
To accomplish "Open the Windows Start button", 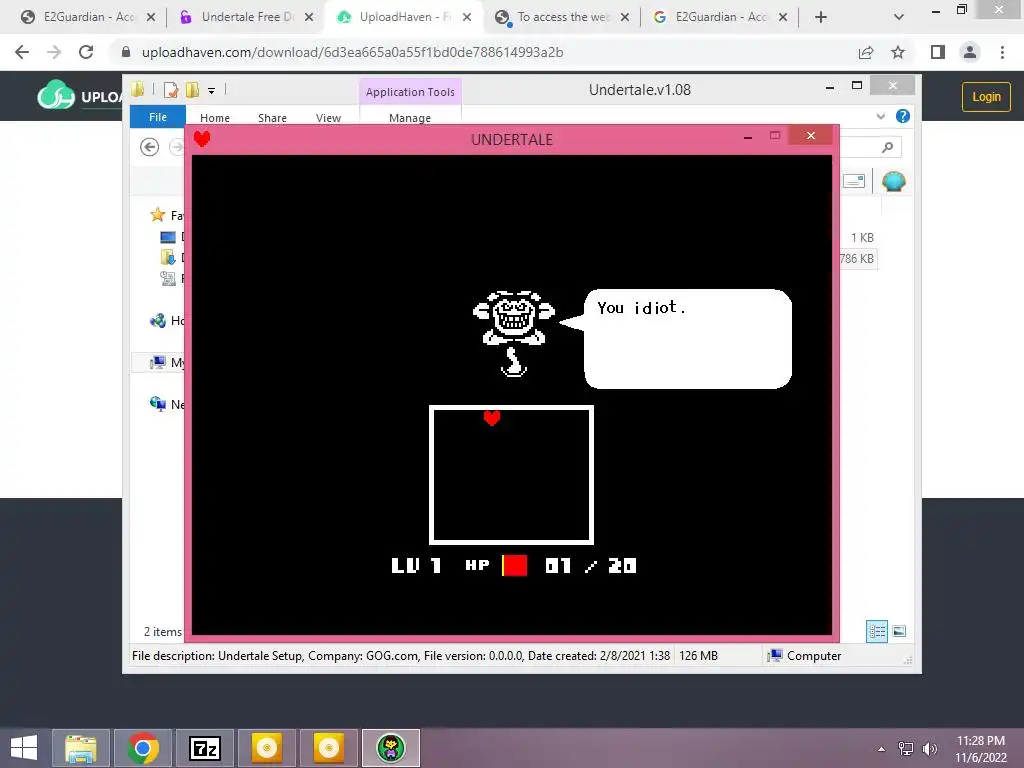I will click(x=24, y=748).
